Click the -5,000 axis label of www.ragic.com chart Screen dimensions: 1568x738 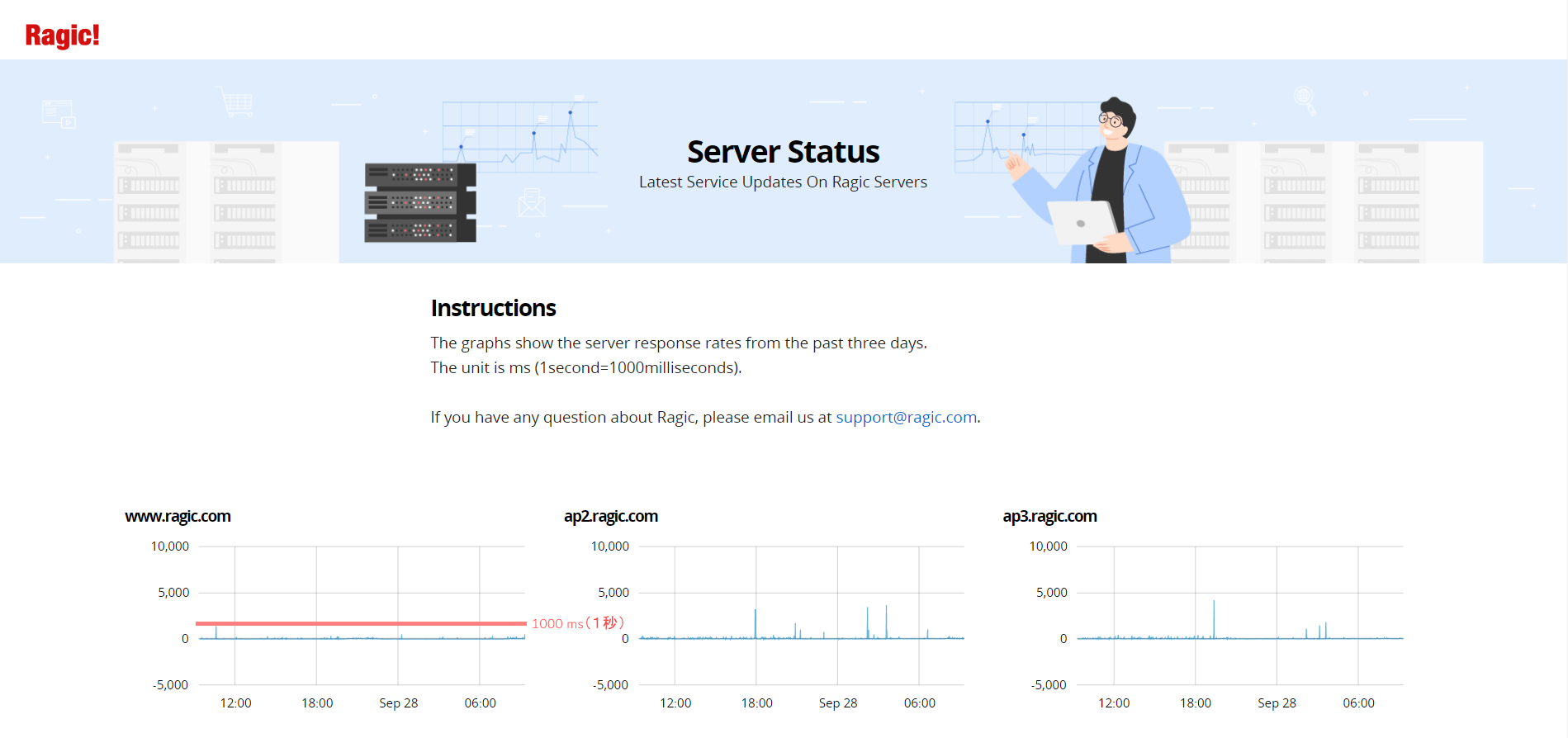pyautogui.click(x=171, y=685)
